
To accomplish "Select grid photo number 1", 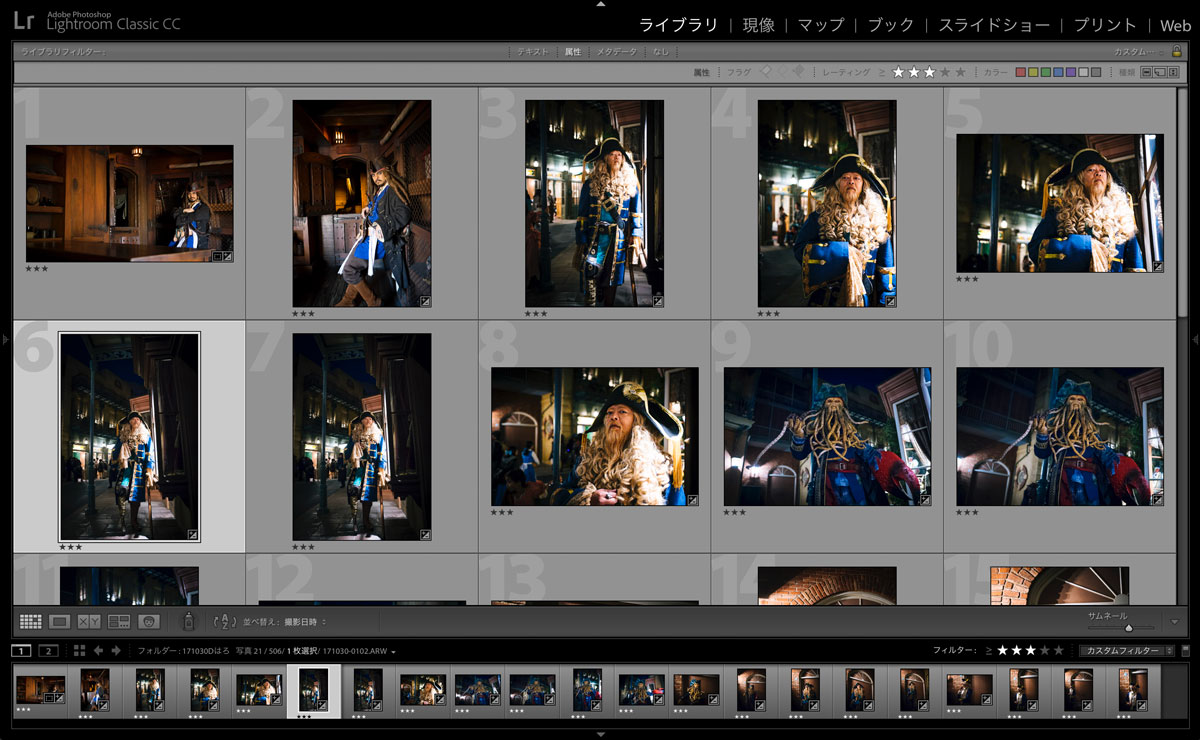I will (130, 204).
